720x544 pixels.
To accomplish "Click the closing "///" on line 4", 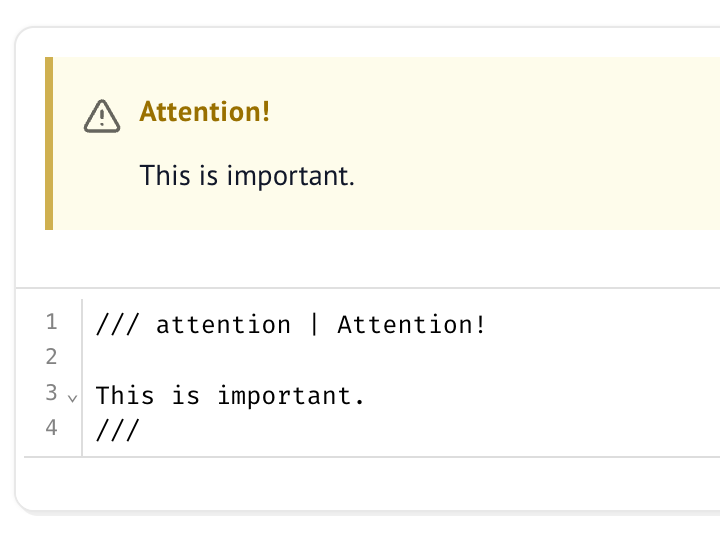I will click(118, 431).
